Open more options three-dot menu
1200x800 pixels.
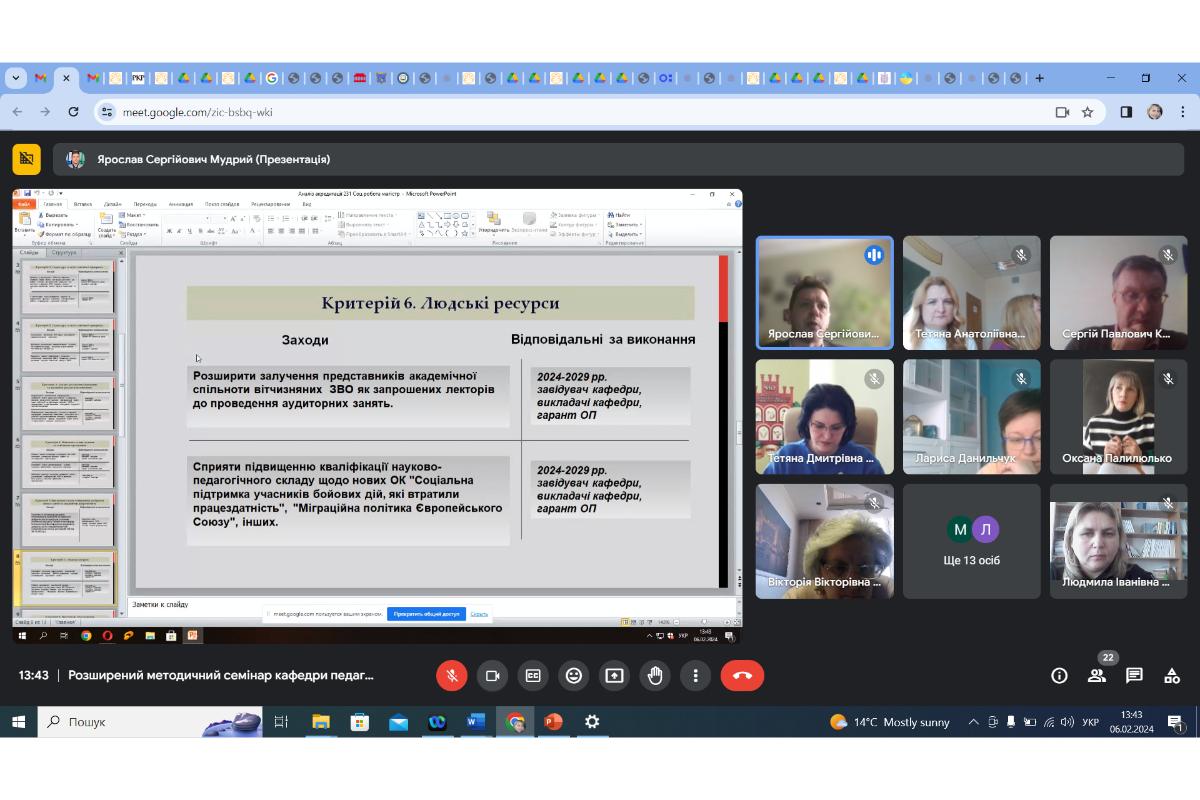[x=695, y=676]
